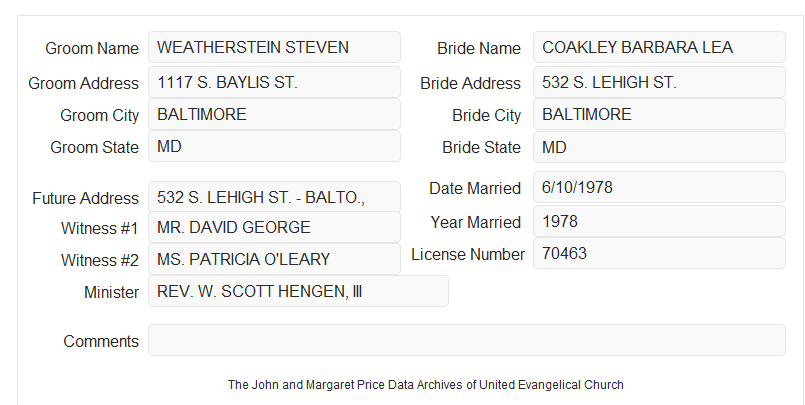
Task: Click the License Number label
Action: [x=468, y=255]
